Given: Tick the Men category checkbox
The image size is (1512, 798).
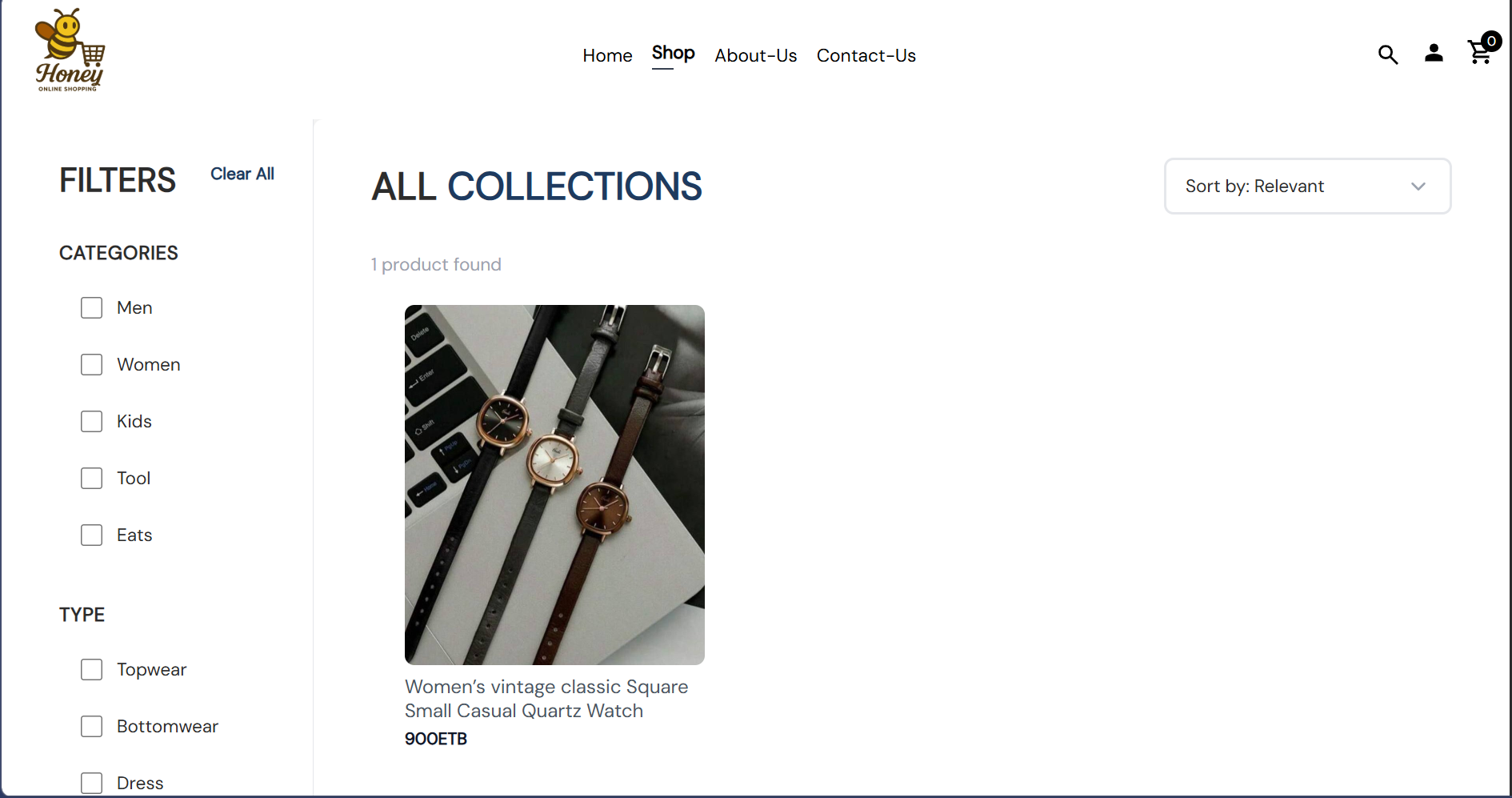Looking at the screenshot, I should pos(91,308).
